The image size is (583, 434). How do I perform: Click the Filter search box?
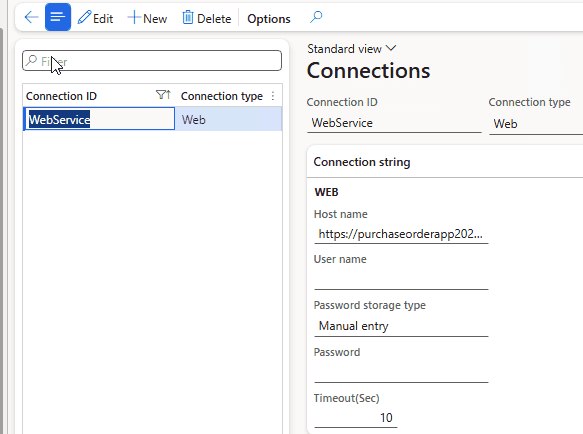click(152, 61)
